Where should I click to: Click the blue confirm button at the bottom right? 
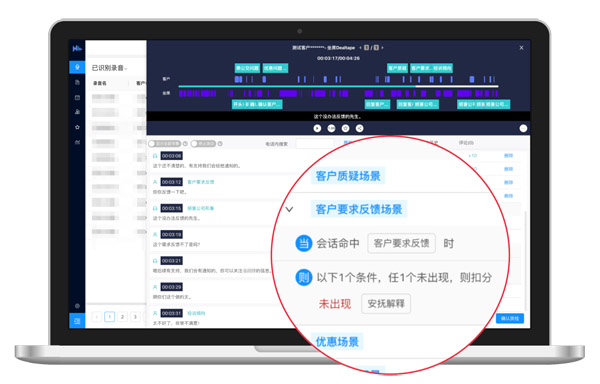click(510, 318)
